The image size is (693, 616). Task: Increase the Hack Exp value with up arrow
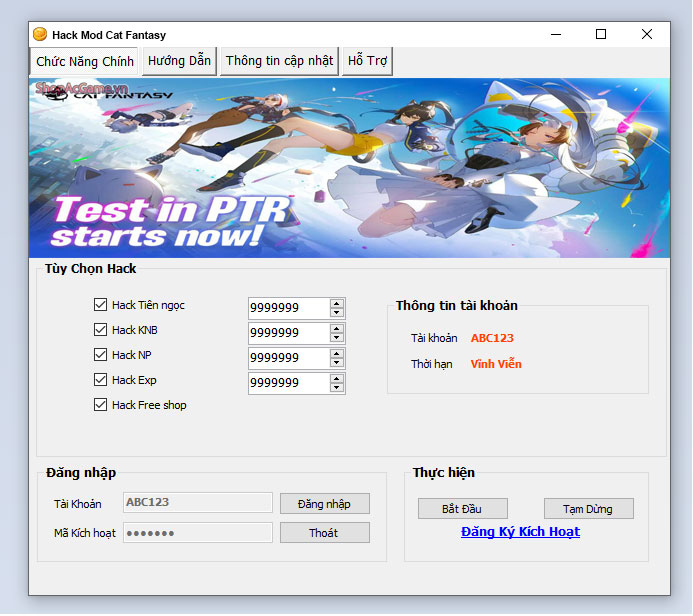point(337,379)
